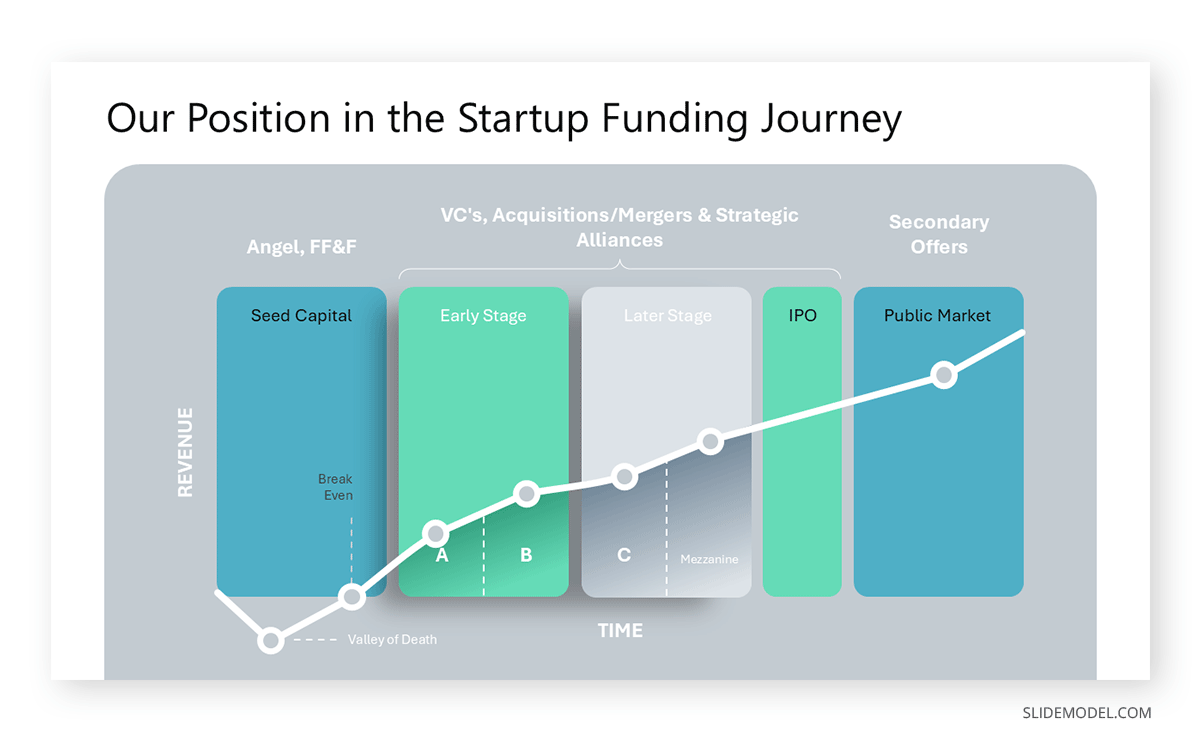Click the circle marker inside the Public Market block
This screenshot has width=1200, height=743.
(x=943, y=375)
